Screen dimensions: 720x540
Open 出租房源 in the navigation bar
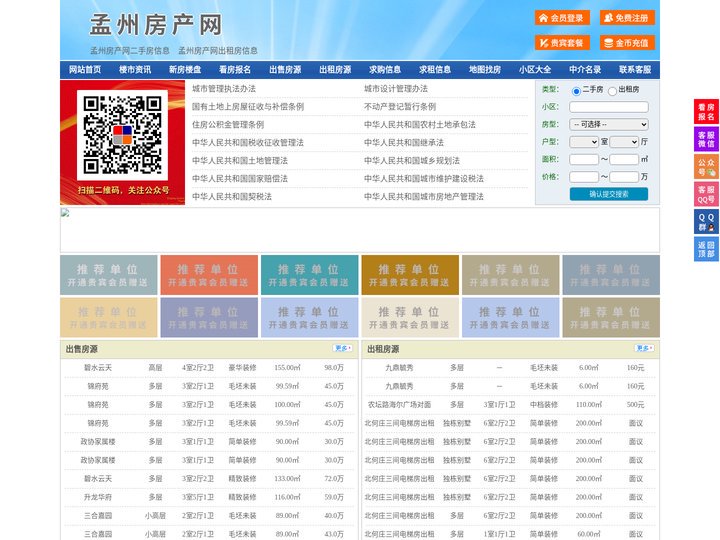(x=335, y=70)
